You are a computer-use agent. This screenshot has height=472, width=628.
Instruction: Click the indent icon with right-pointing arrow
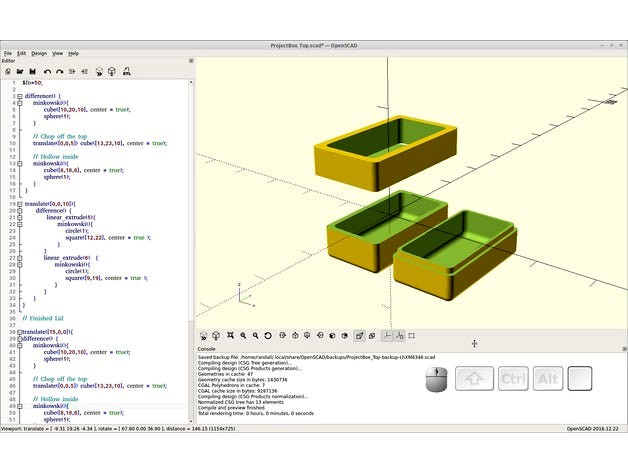pos(72,72)
